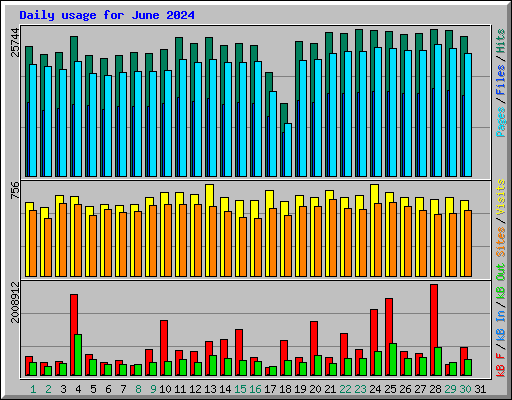Click the kB F legend label
This screenshot has height=400, width=512.
click(500, 365)
